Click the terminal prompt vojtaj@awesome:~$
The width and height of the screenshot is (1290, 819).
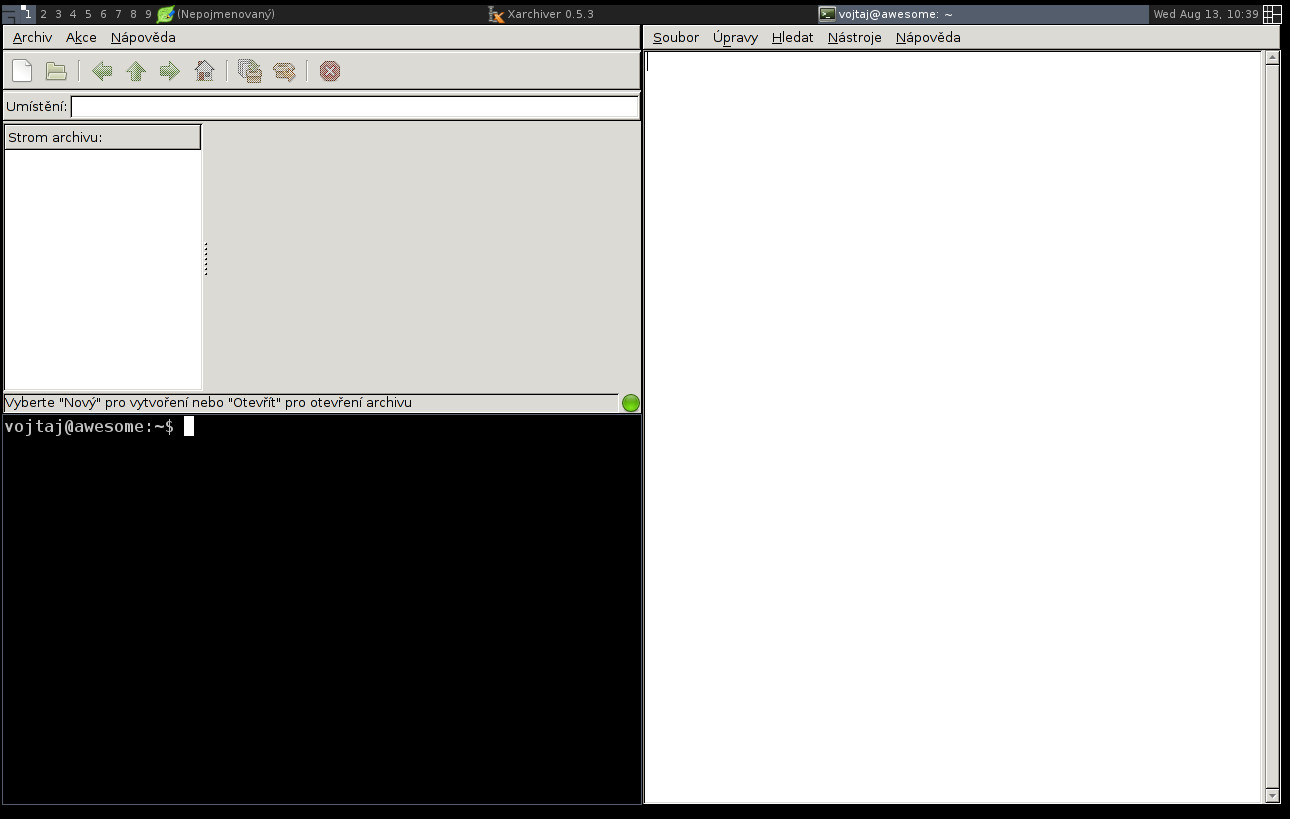[89, 427]
